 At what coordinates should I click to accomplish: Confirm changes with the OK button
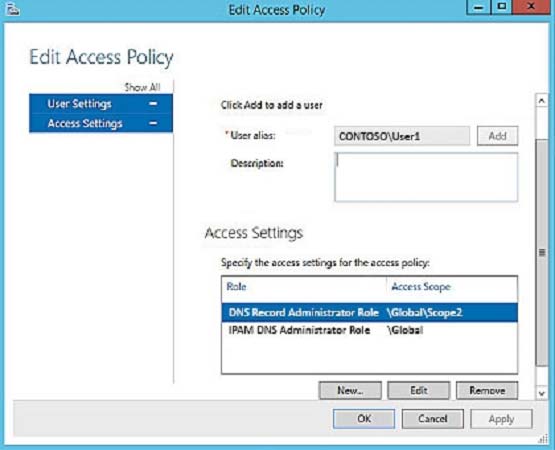tap(364, 419)
